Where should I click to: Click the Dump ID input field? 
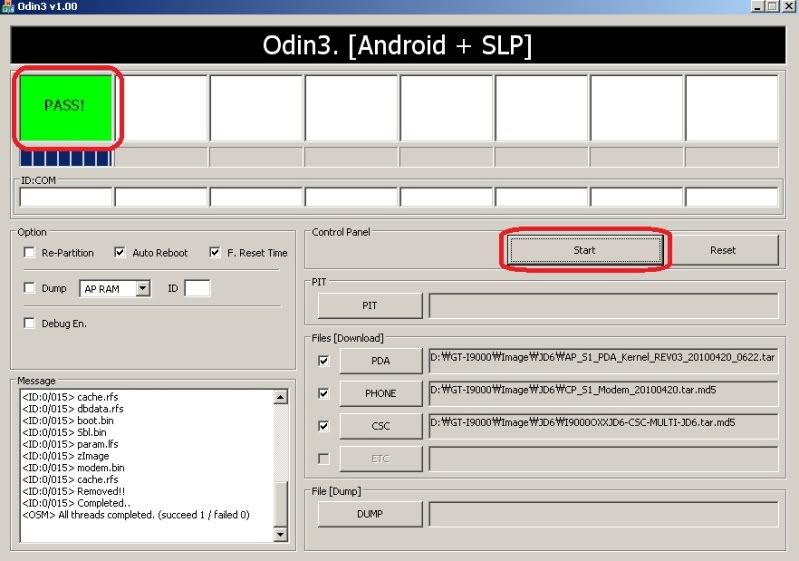click(x=197, y=288)
